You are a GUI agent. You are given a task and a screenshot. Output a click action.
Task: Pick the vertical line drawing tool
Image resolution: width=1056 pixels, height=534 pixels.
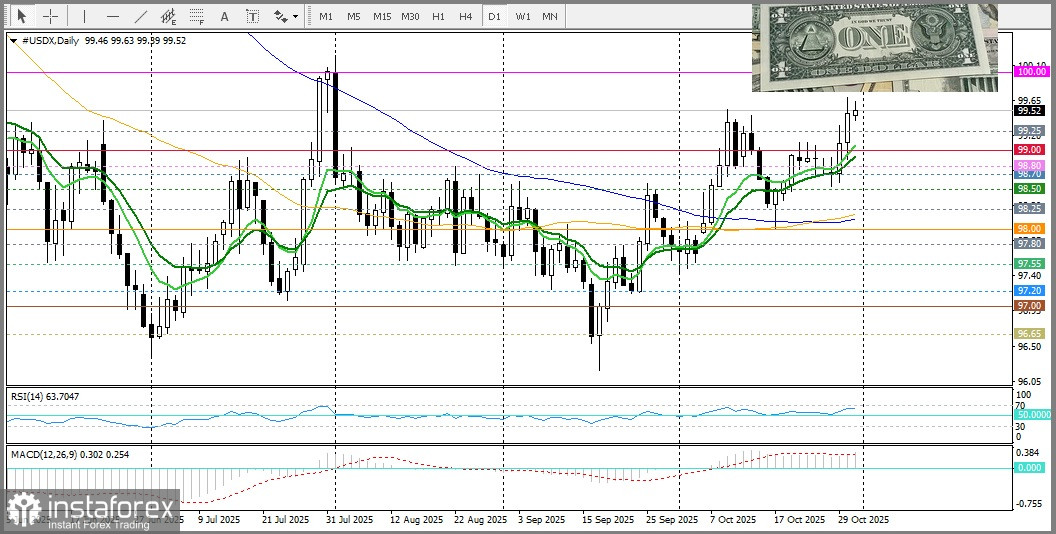[x=84, y=16]
